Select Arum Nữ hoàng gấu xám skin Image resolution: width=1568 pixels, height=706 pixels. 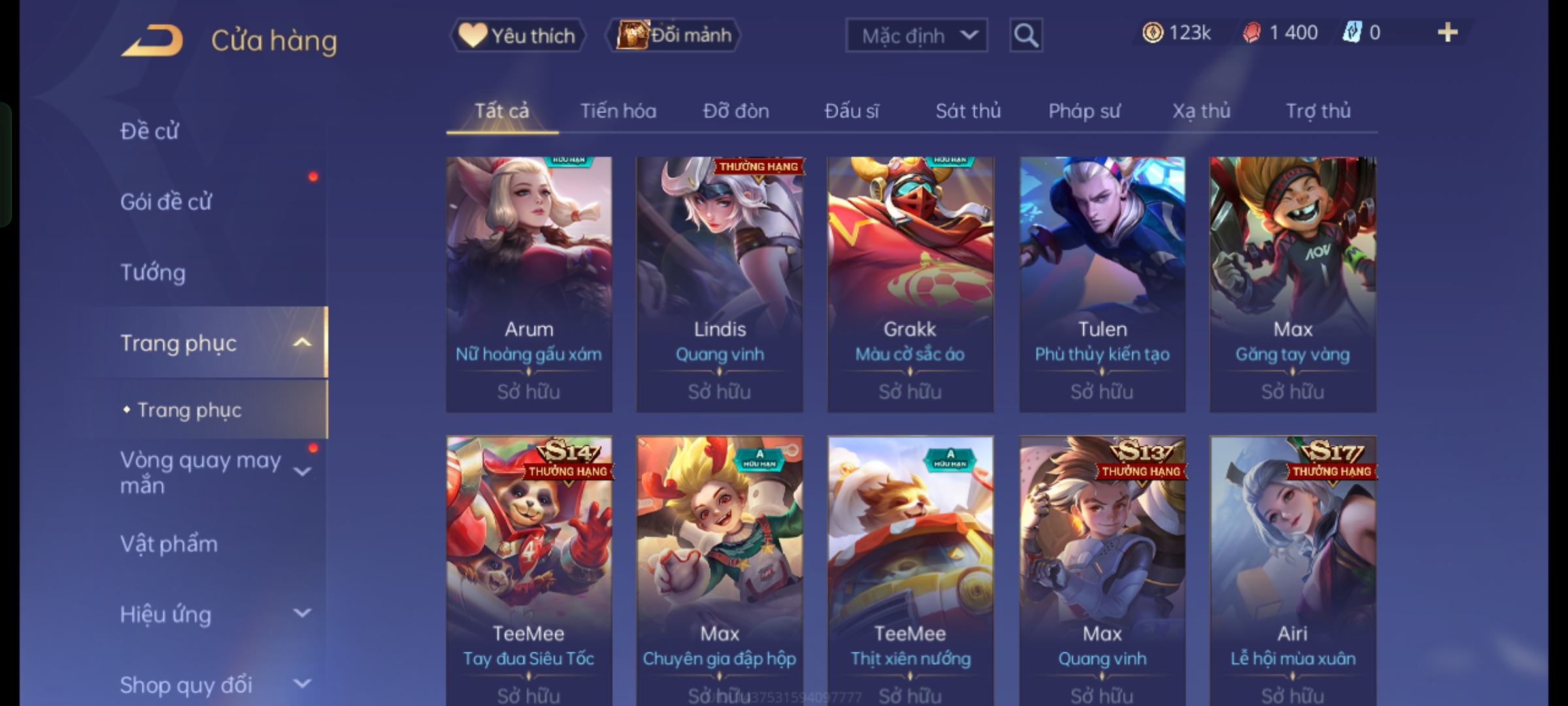(x=529, y=284)
